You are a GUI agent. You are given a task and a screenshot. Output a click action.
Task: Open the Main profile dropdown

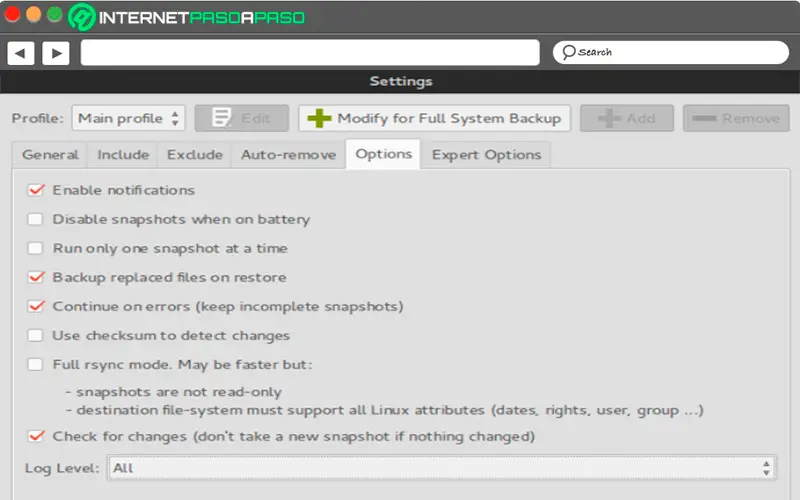click(128, 118)
